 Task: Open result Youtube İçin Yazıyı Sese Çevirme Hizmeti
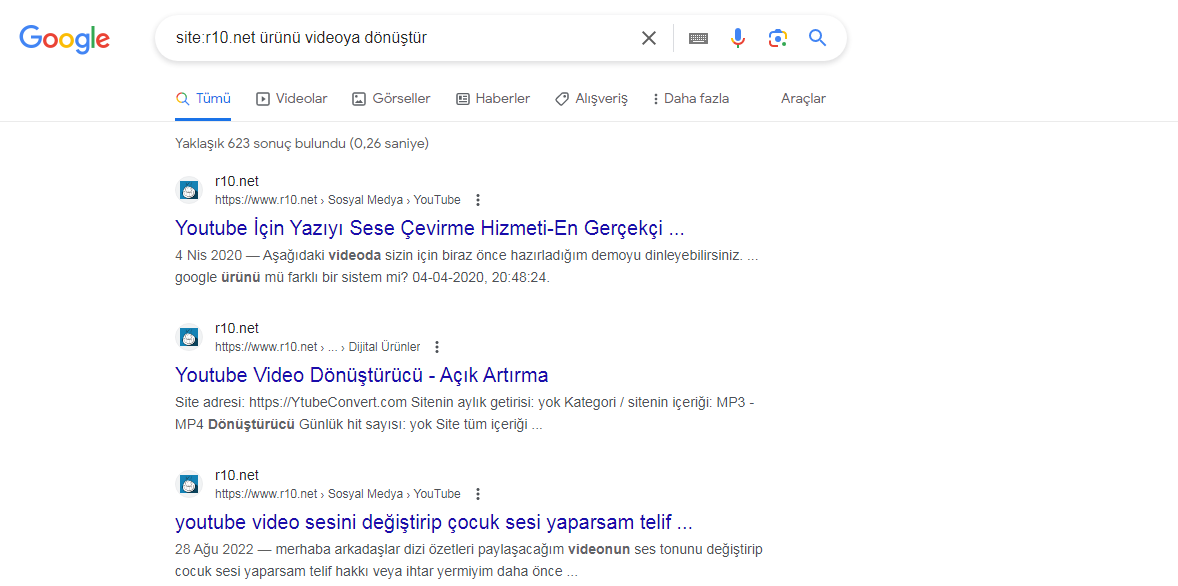click(x=430, y=228)
